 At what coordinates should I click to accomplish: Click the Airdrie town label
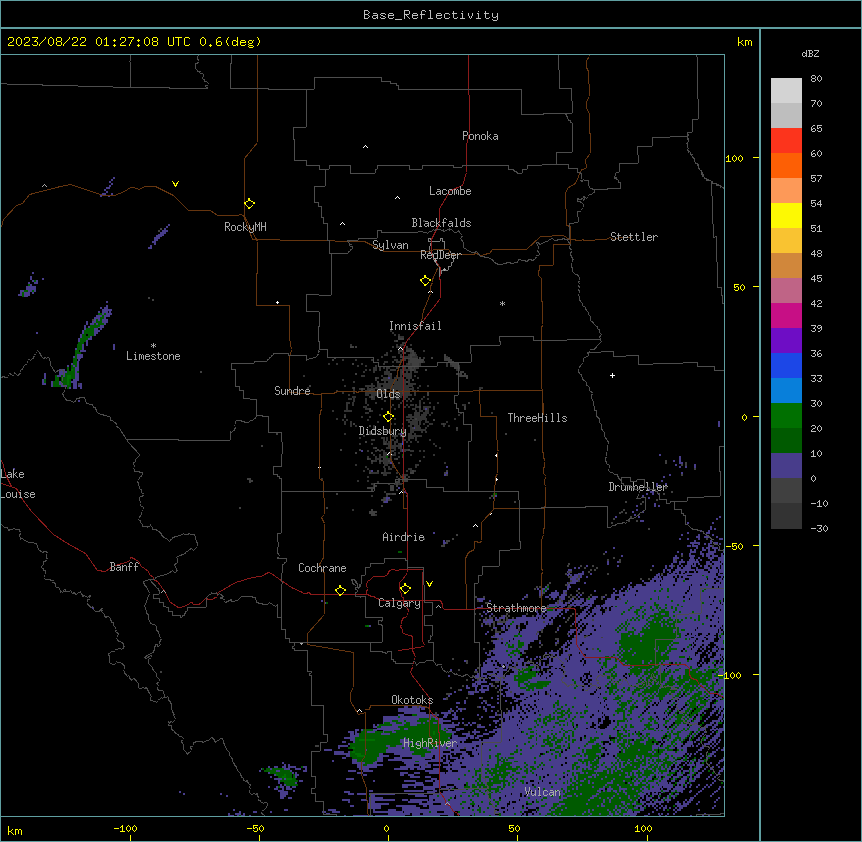404,537
